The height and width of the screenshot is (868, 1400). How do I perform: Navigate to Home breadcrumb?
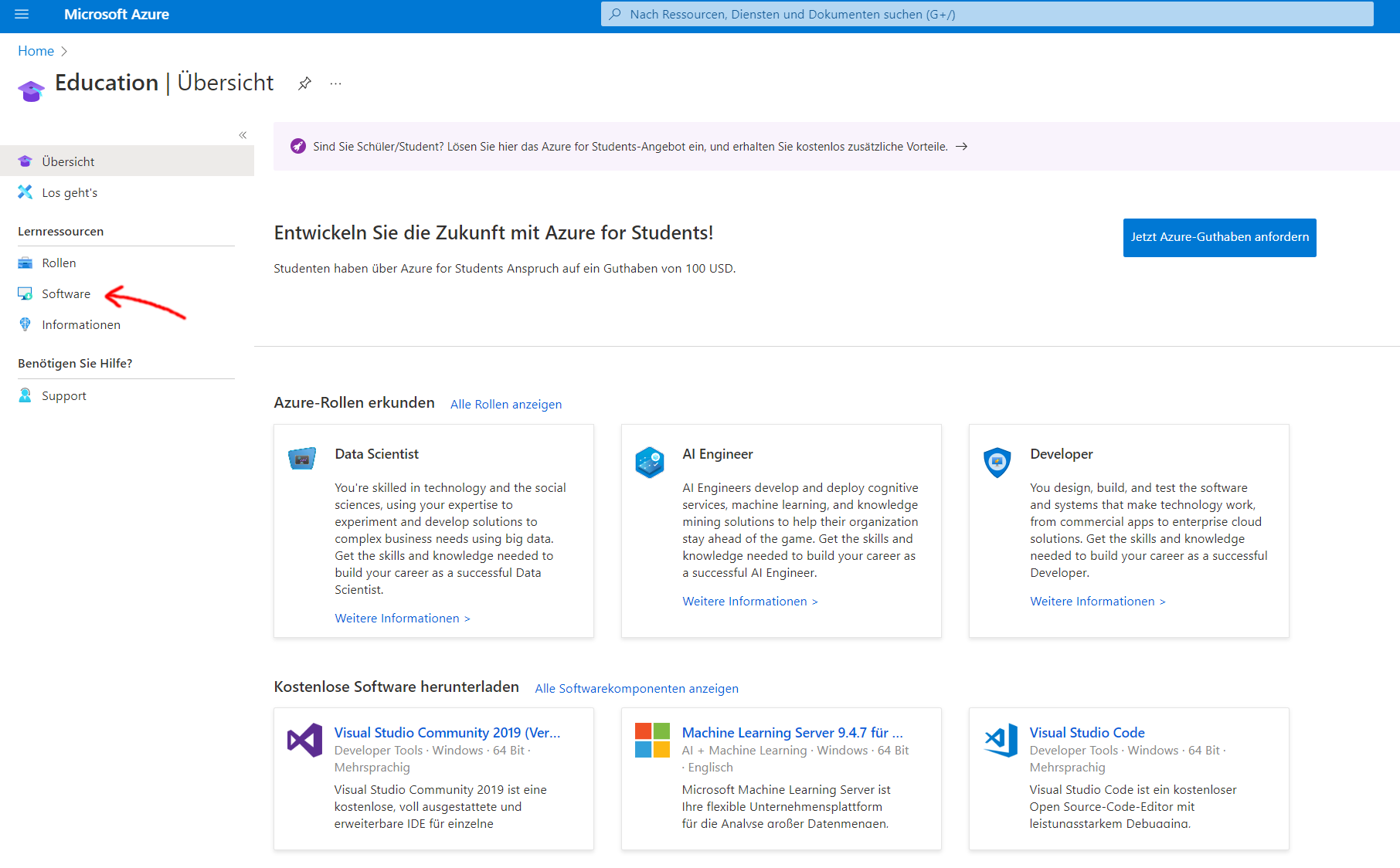click(x=36, y=51)
